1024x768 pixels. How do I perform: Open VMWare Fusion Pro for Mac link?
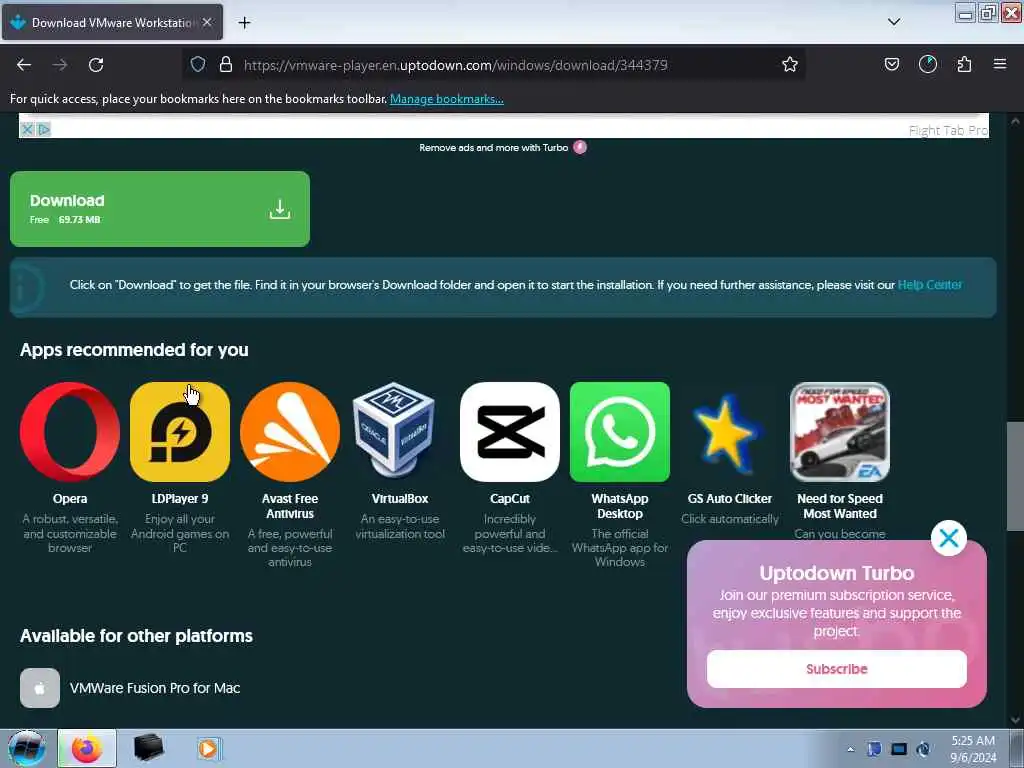click(155, 688)
